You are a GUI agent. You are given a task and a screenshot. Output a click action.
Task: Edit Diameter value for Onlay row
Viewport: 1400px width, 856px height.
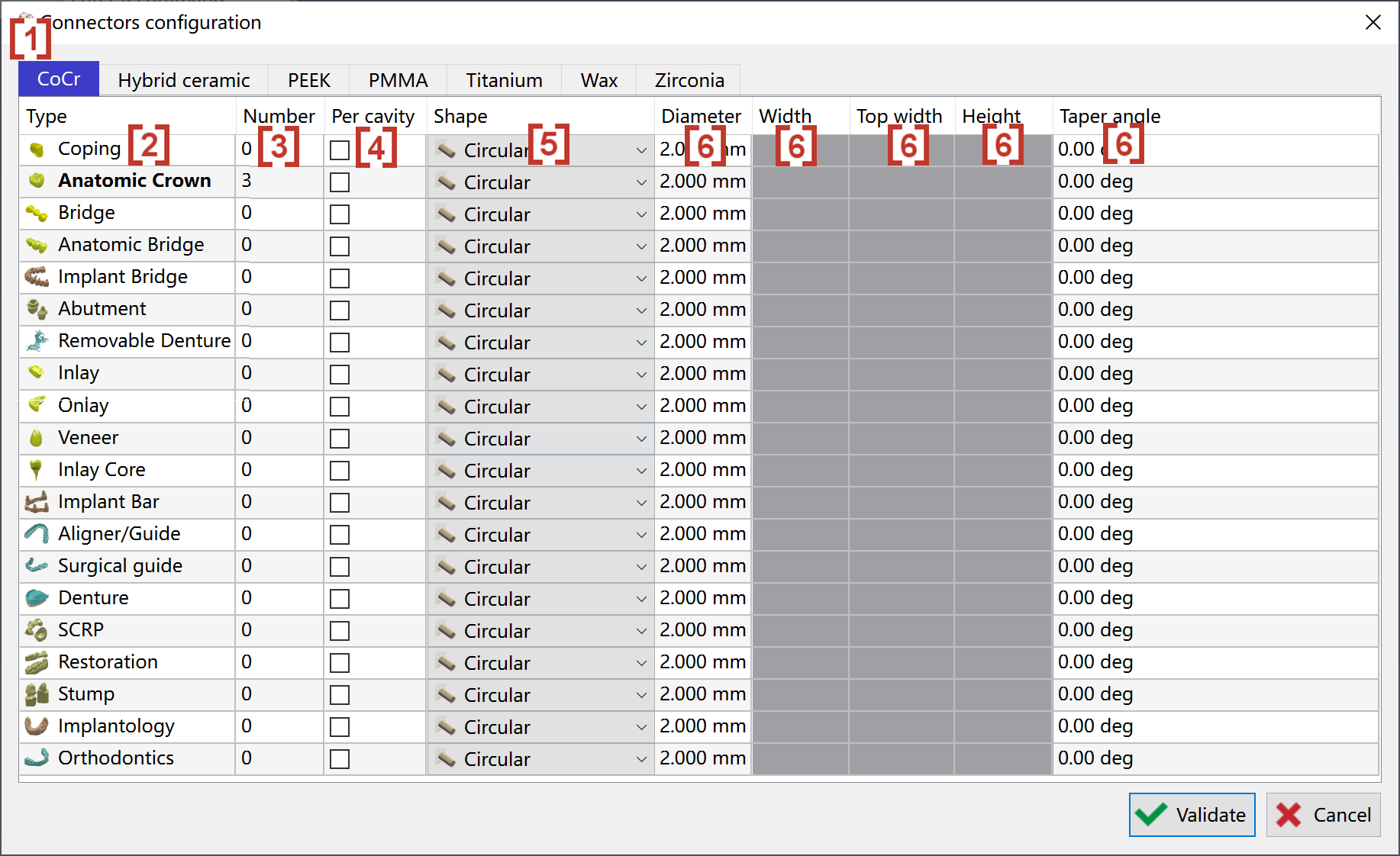(x=702, y=406)
